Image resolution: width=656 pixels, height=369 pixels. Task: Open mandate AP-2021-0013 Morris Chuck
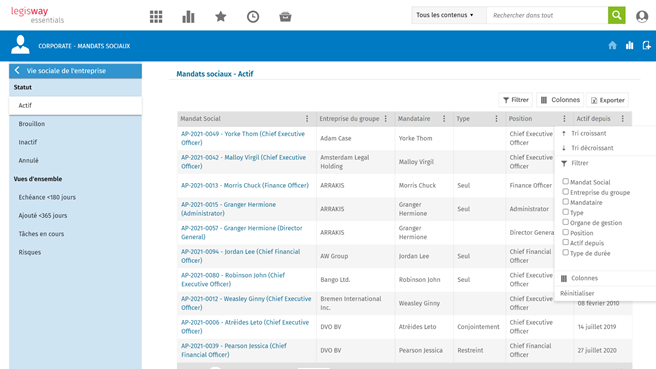(245, 185)
